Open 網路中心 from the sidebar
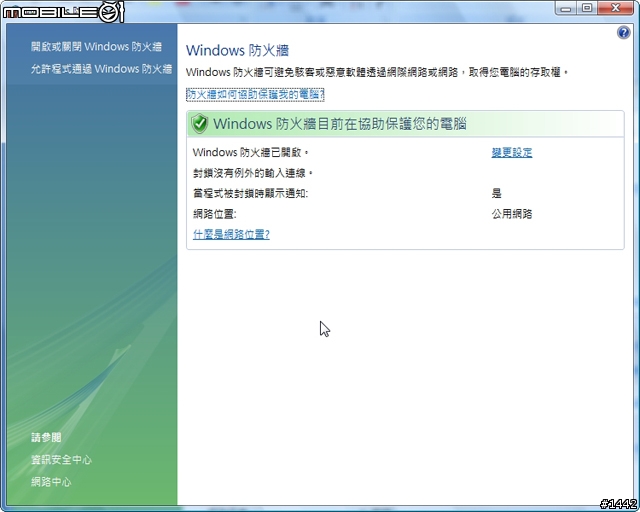Image resolution: width=640 pixels, height=512 pixels. [51, 482]
